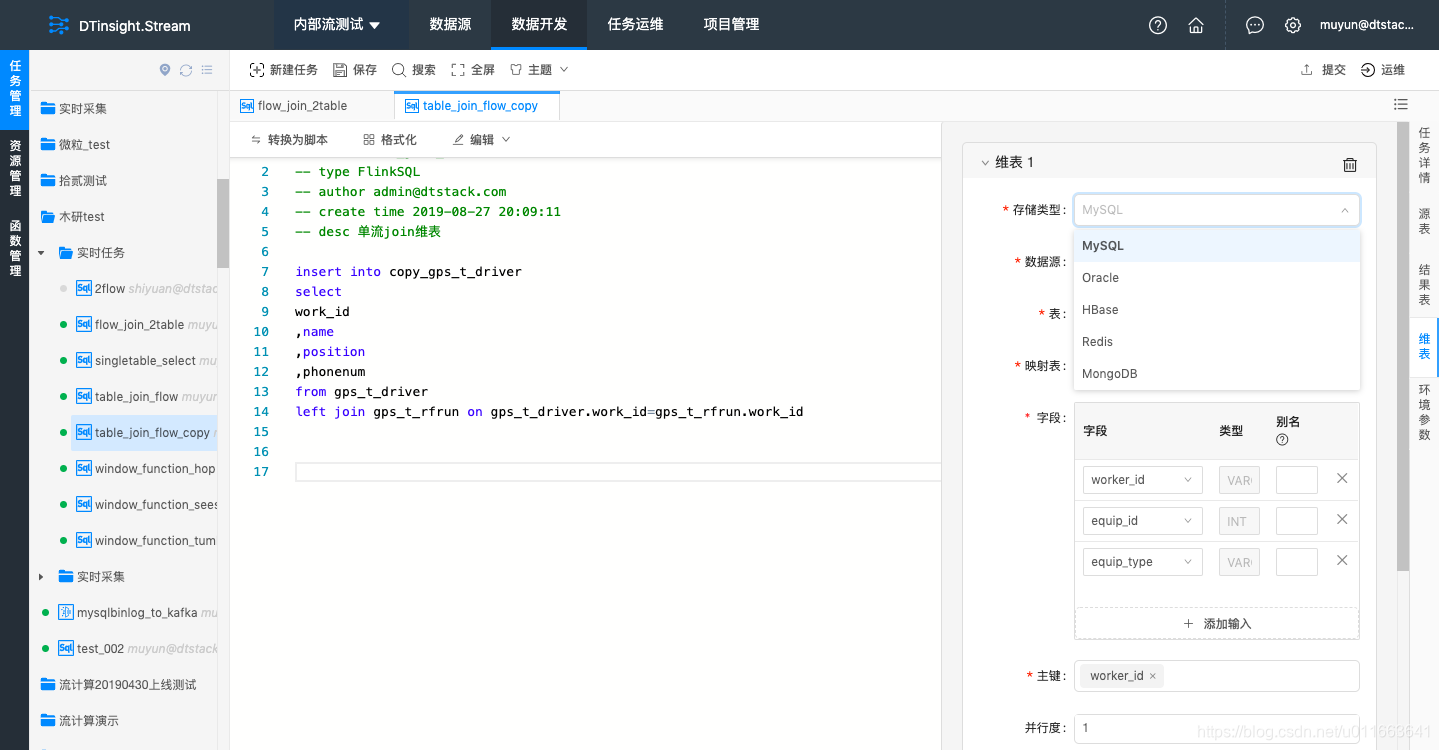This screenshot has height=750, width=1439.
Task: Click 格式化 to format SQL
Action: (390, 140)
